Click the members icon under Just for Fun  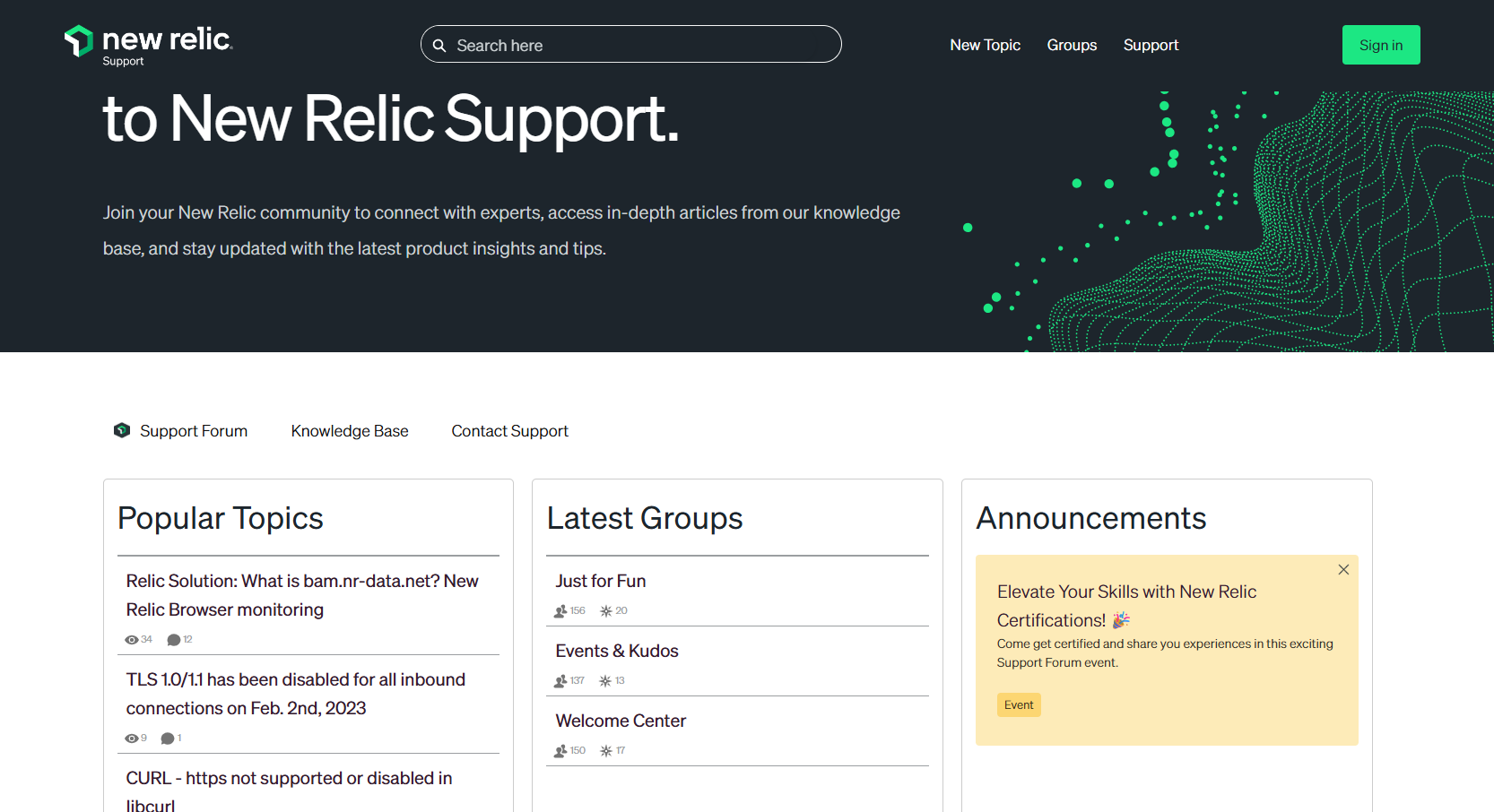(559, 610)
